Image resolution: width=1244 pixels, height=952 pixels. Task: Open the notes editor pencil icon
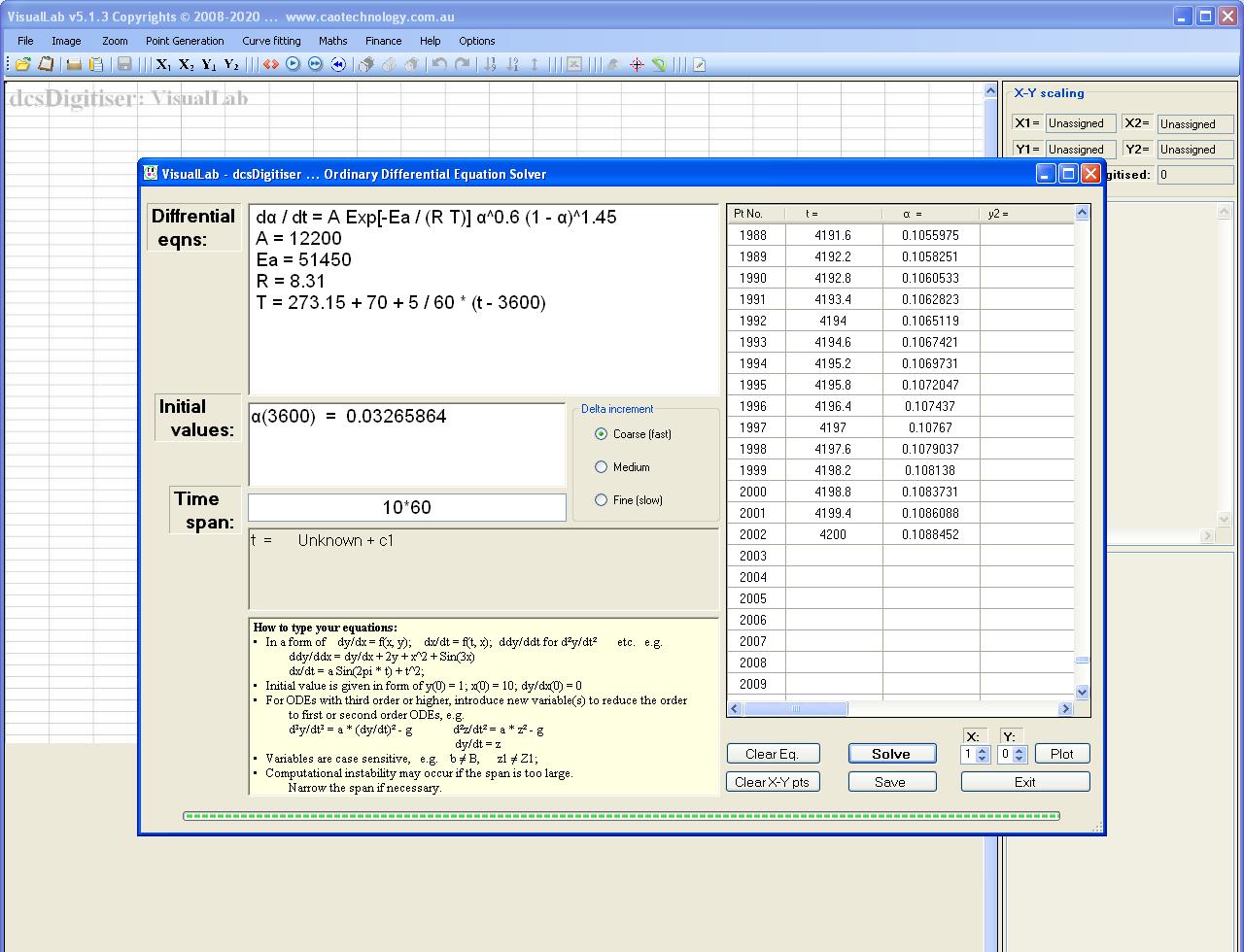699,64
